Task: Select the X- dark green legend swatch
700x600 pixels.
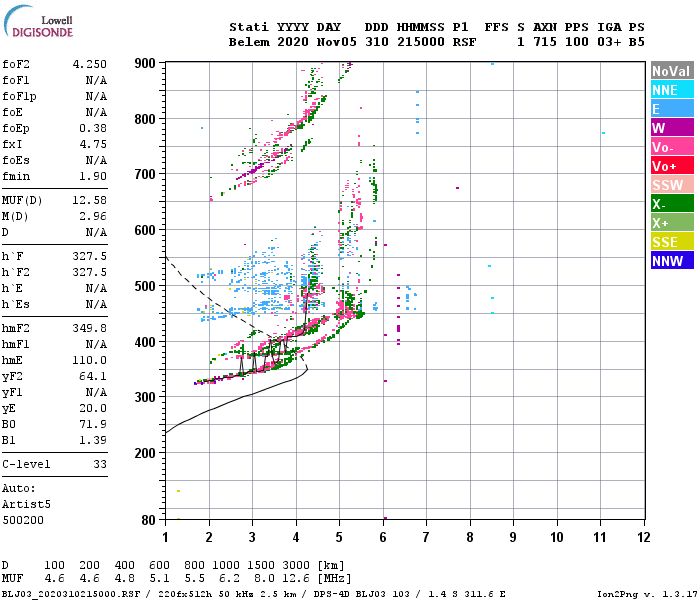Action: tap(672, 204)
